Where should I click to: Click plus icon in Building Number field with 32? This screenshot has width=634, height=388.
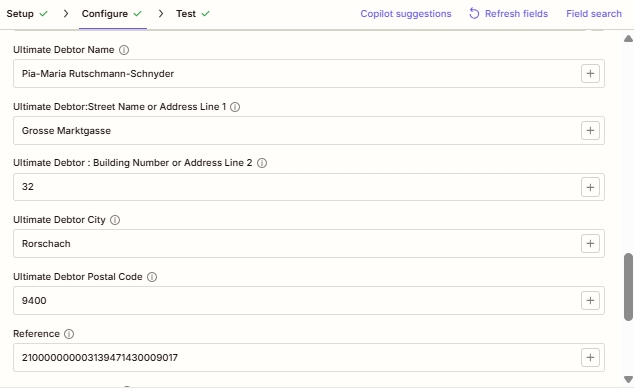[590, 187]
